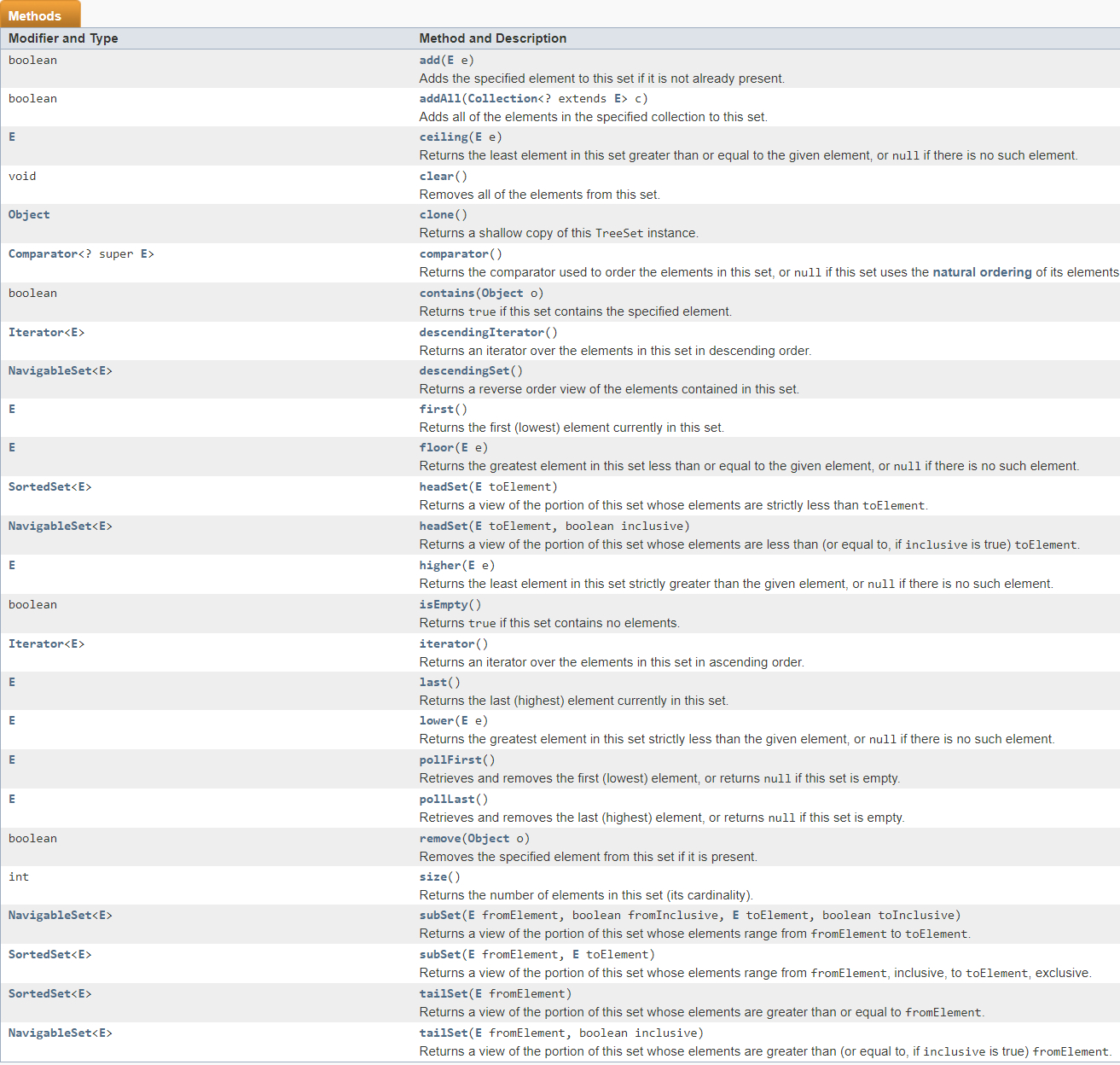
Task: Click NavigableSet type link in descendingSet row
Action: pos(49,370)
